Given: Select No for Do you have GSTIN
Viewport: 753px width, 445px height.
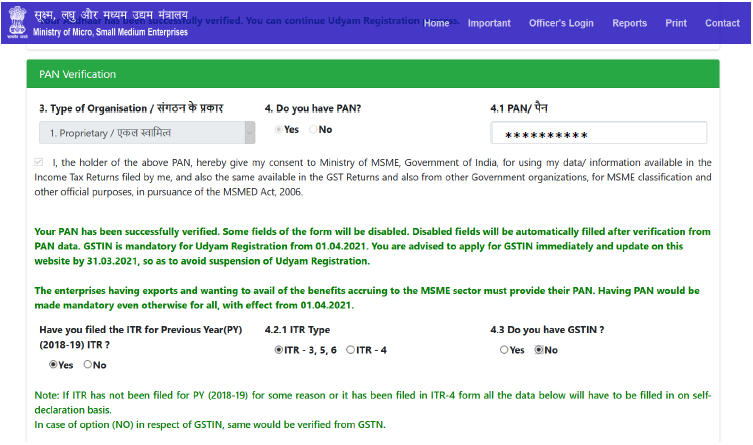Looking at the screenshot, I should point(539,350).
